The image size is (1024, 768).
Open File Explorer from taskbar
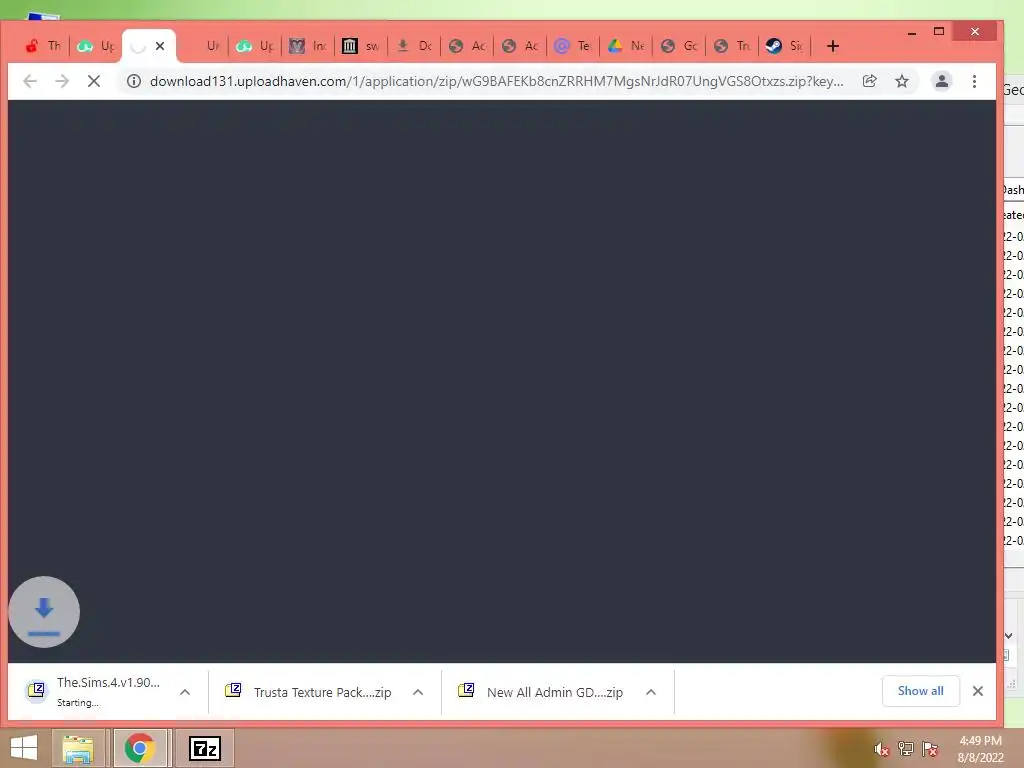pyautogui.click(x=78, y=748)
